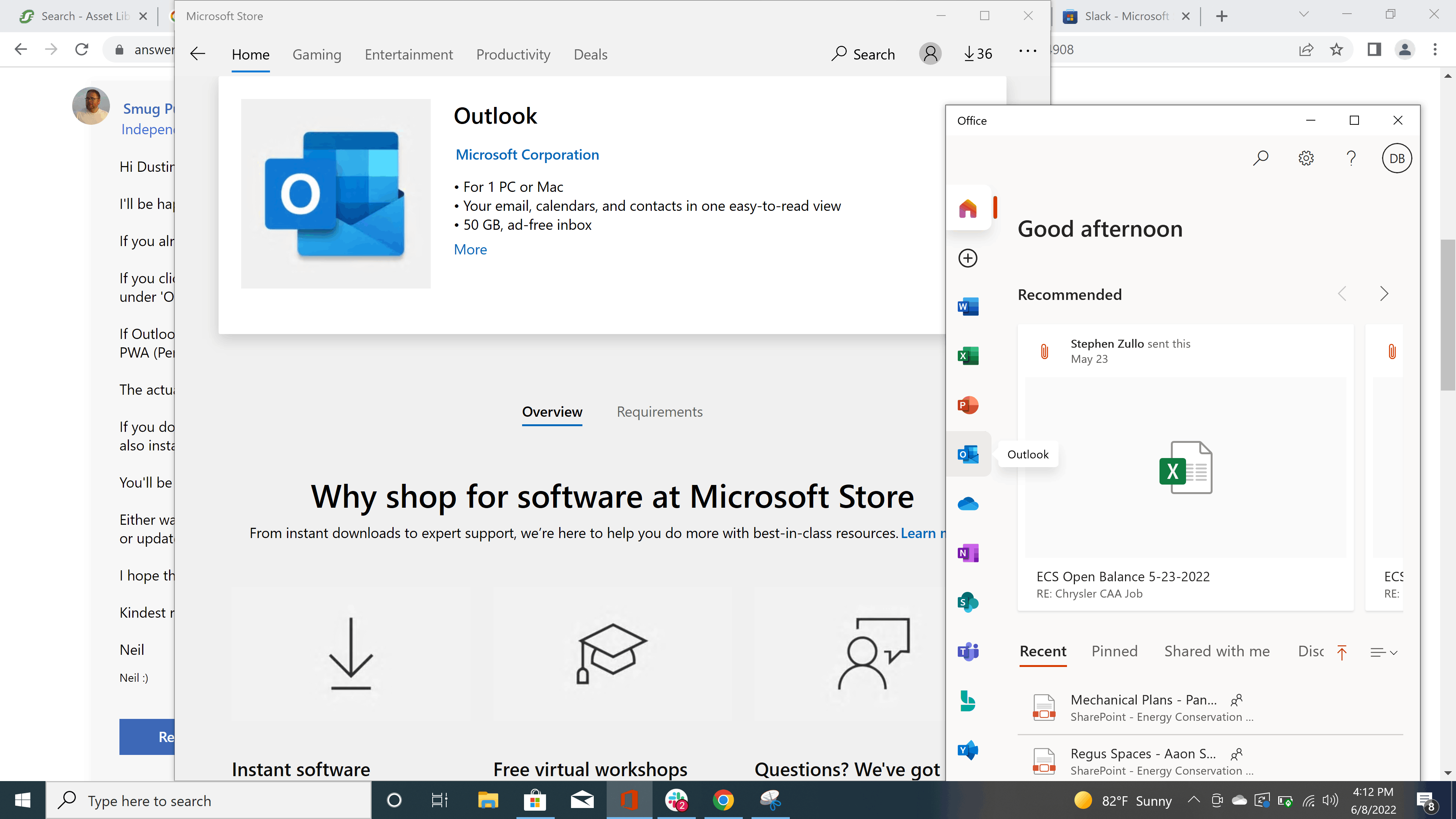
Task: Open a new Chrome tab
Action: (1221, 16)
